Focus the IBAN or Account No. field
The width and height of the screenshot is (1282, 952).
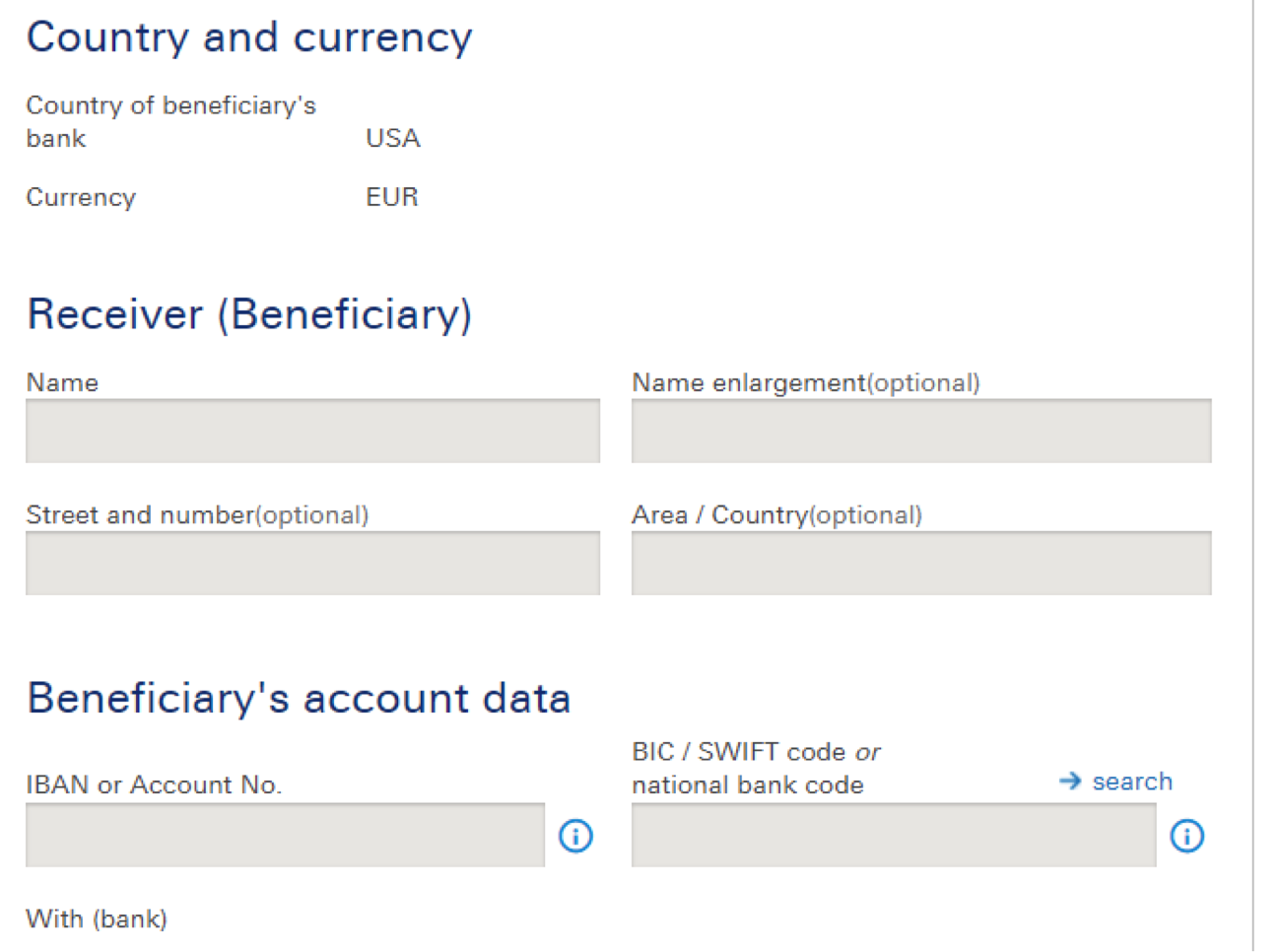[x=285, y=835]
